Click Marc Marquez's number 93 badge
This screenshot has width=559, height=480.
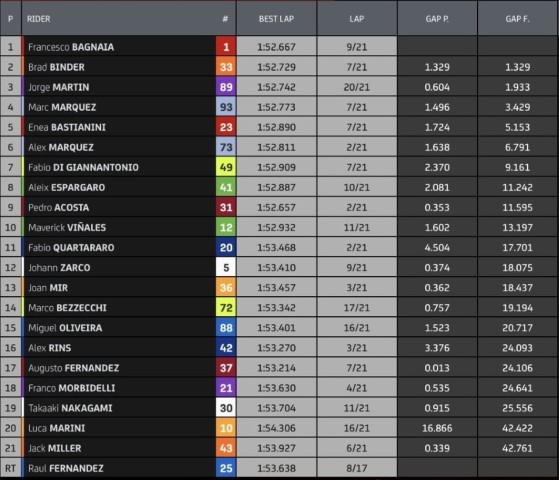pyautogui.click(x=226, y=107)
